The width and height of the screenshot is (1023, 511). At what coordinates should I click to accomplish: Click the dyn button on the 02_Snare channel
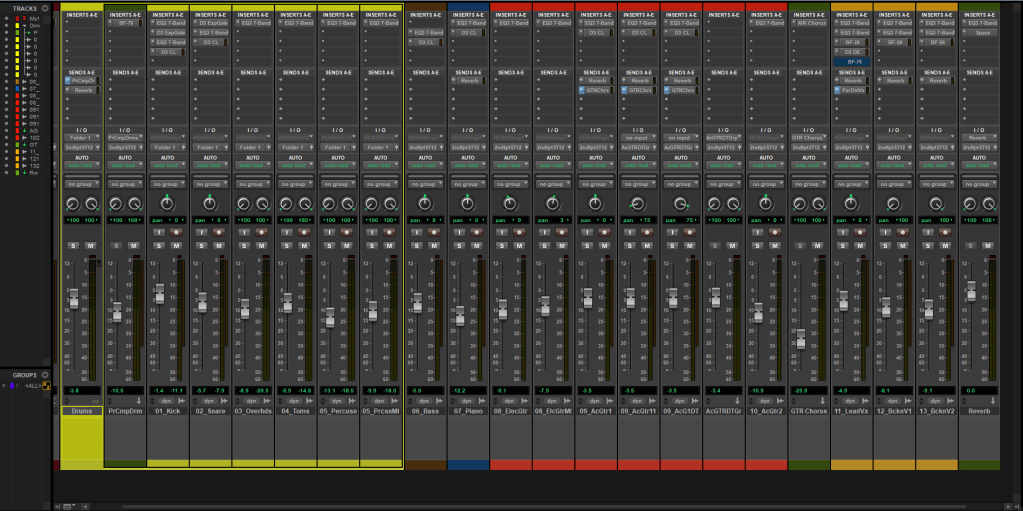(210, 399)
